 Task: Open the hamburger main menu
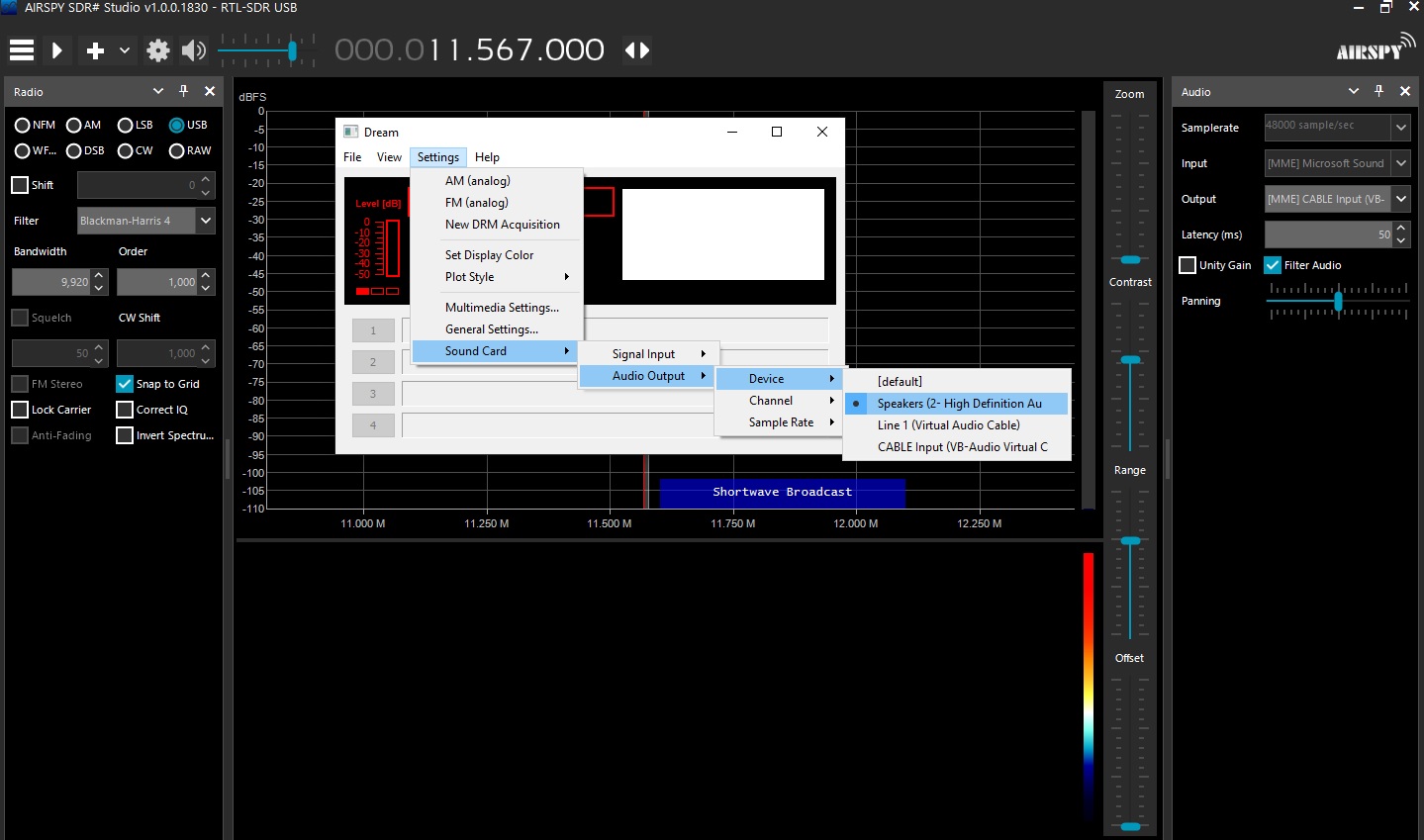[22, 49]
